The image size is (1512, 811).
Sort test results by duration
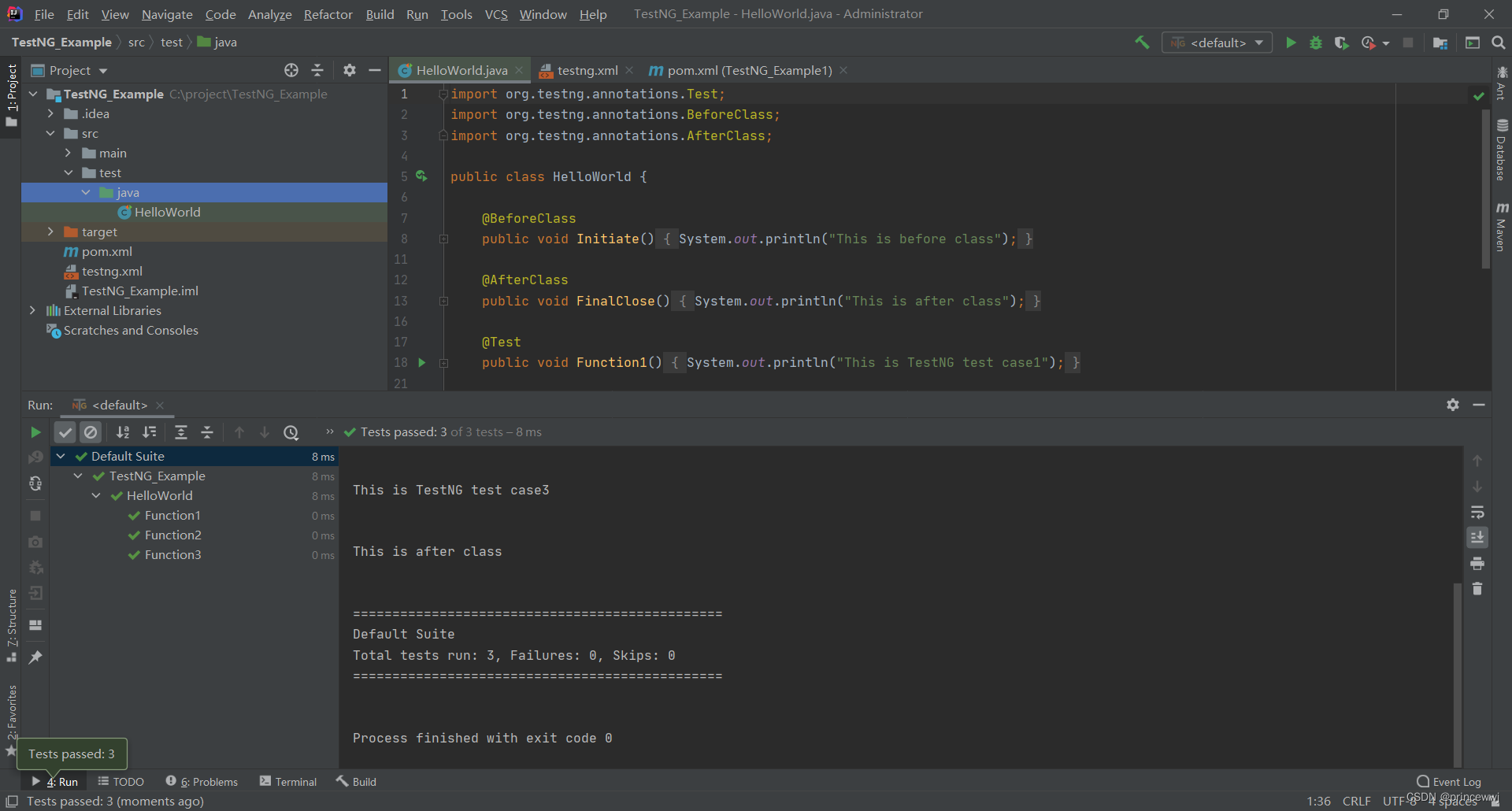tap(149, 432)
